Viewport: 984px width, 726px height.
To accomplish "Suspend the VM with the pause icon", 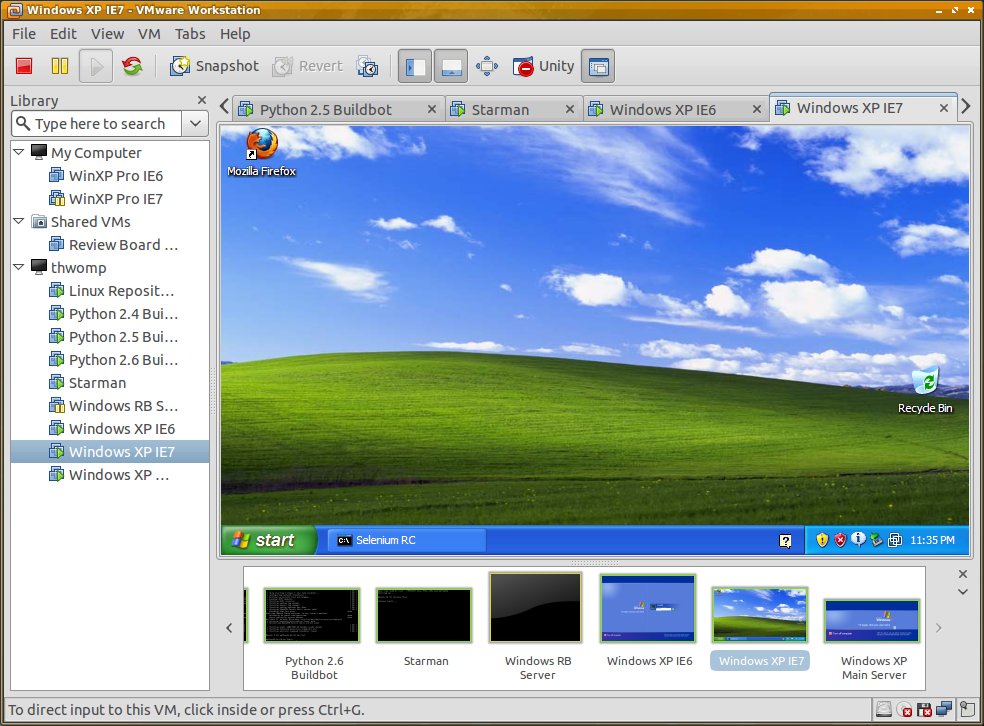I will [60, 66].
